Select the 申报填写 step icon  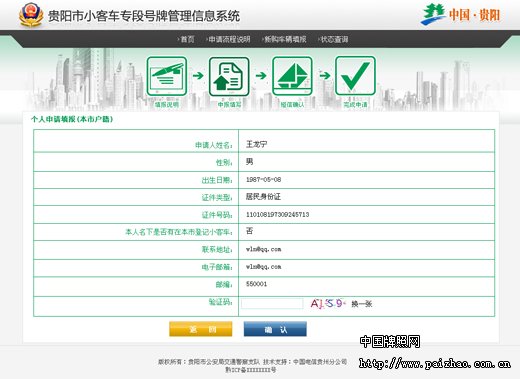tap(229, 76)
